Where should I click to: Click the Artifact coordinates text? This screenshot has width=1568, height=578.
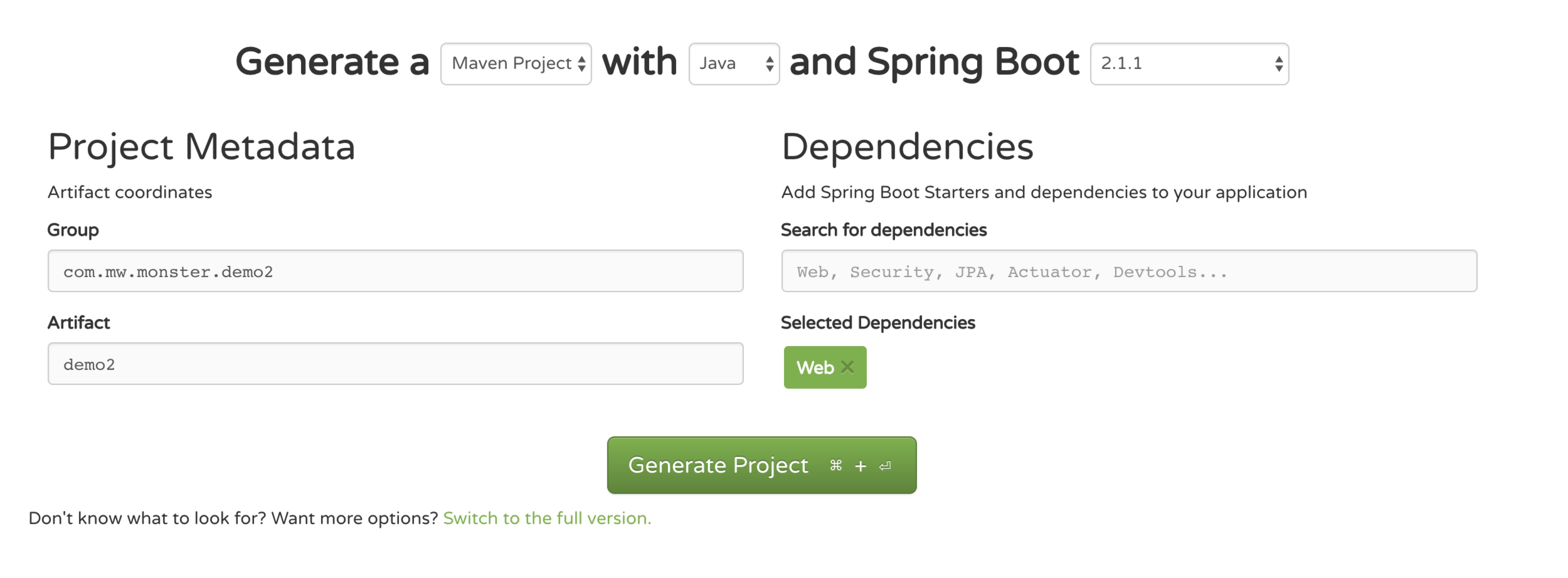130,192
